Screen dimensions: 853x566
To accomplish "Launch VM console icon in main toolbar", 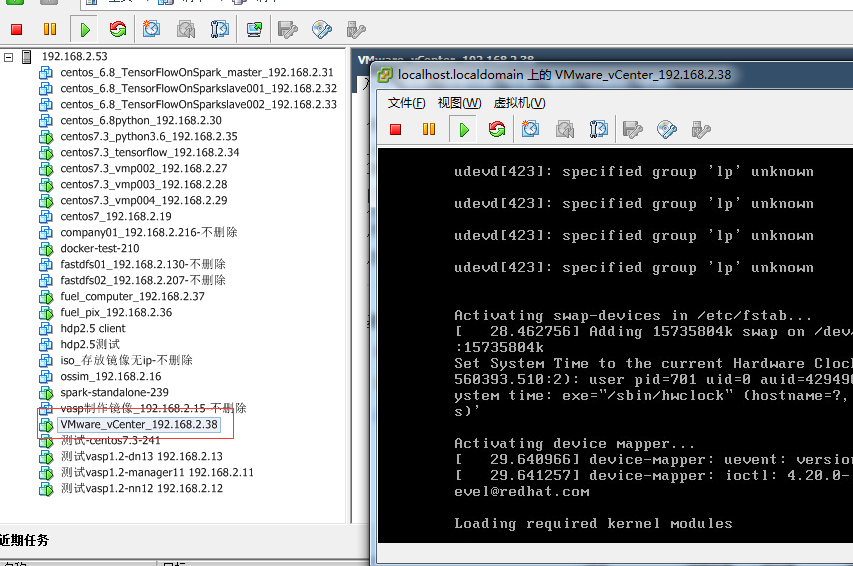I will tap(254, 29).
